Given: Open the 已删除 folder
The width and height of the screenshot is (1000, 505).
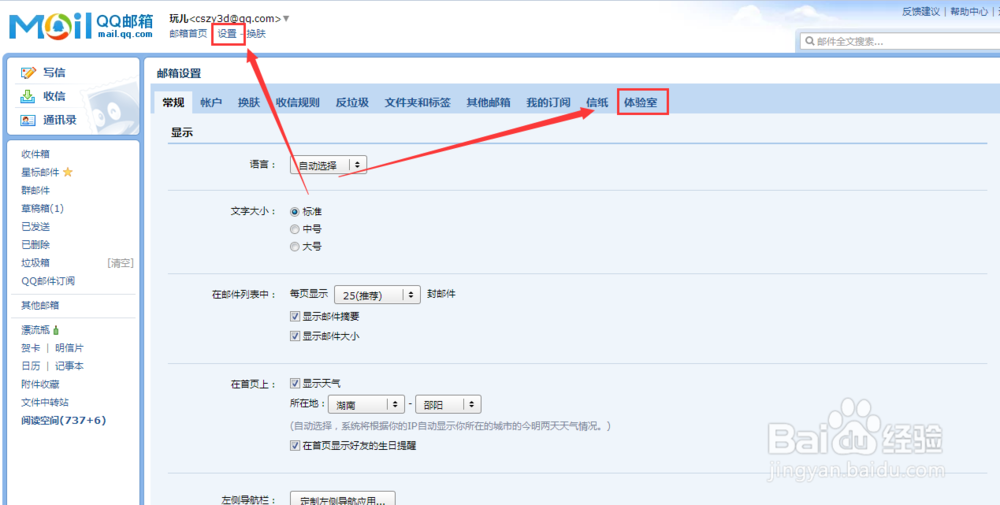Looking at the screenshot, I should pos(35,244).
